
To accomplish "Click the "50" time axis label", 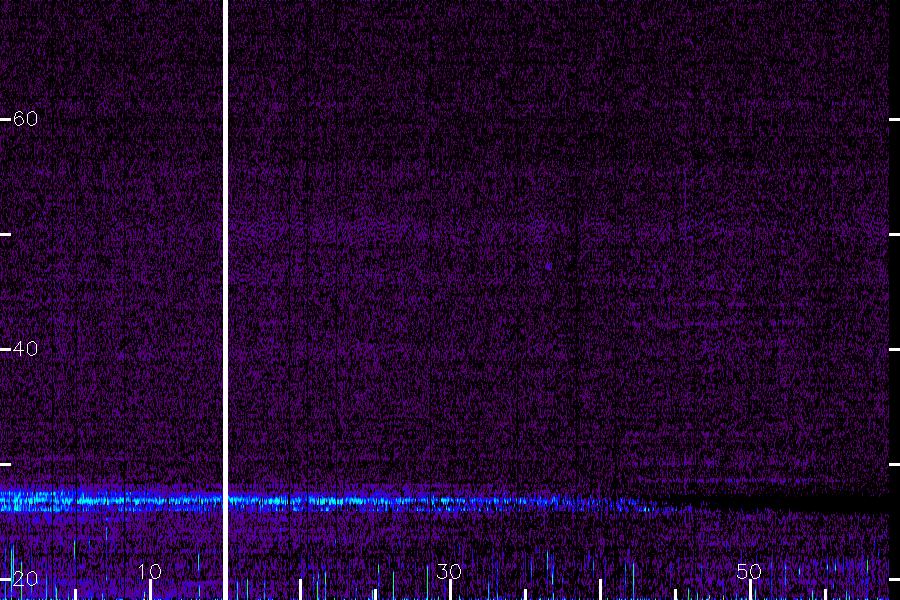I will (749, 571).
